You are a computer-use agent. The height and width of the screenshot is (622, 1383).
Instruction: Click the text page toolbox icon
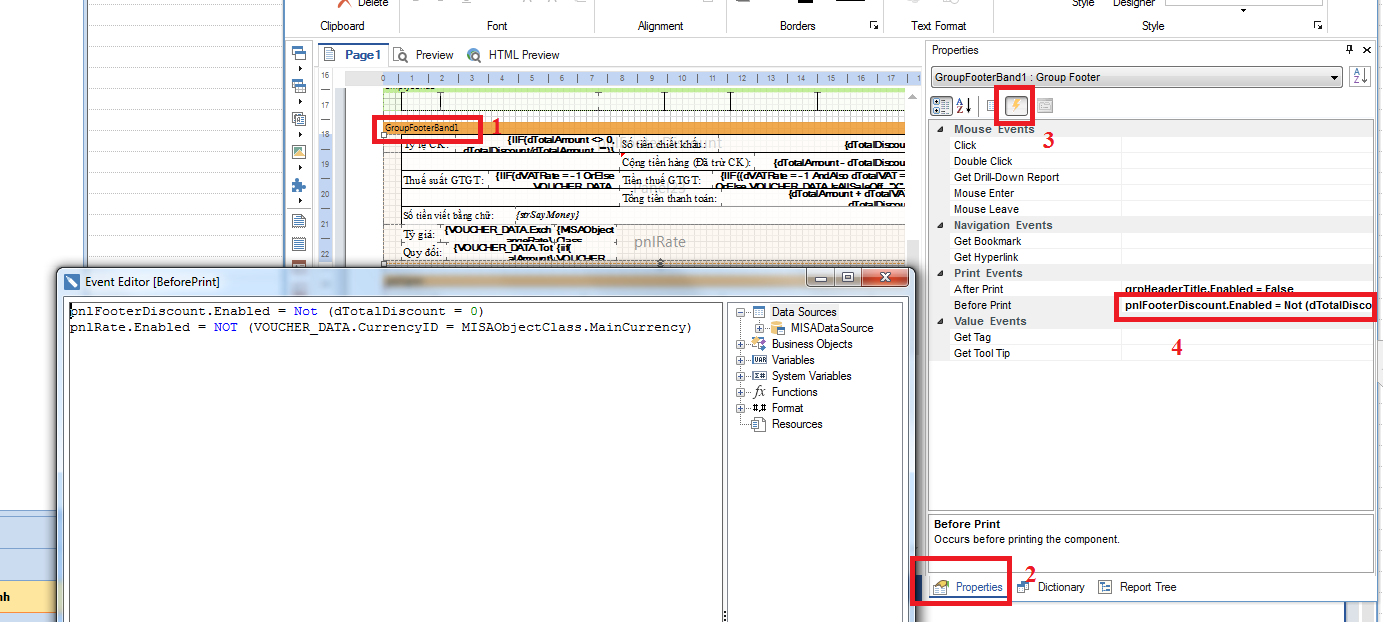click(298, 220)
